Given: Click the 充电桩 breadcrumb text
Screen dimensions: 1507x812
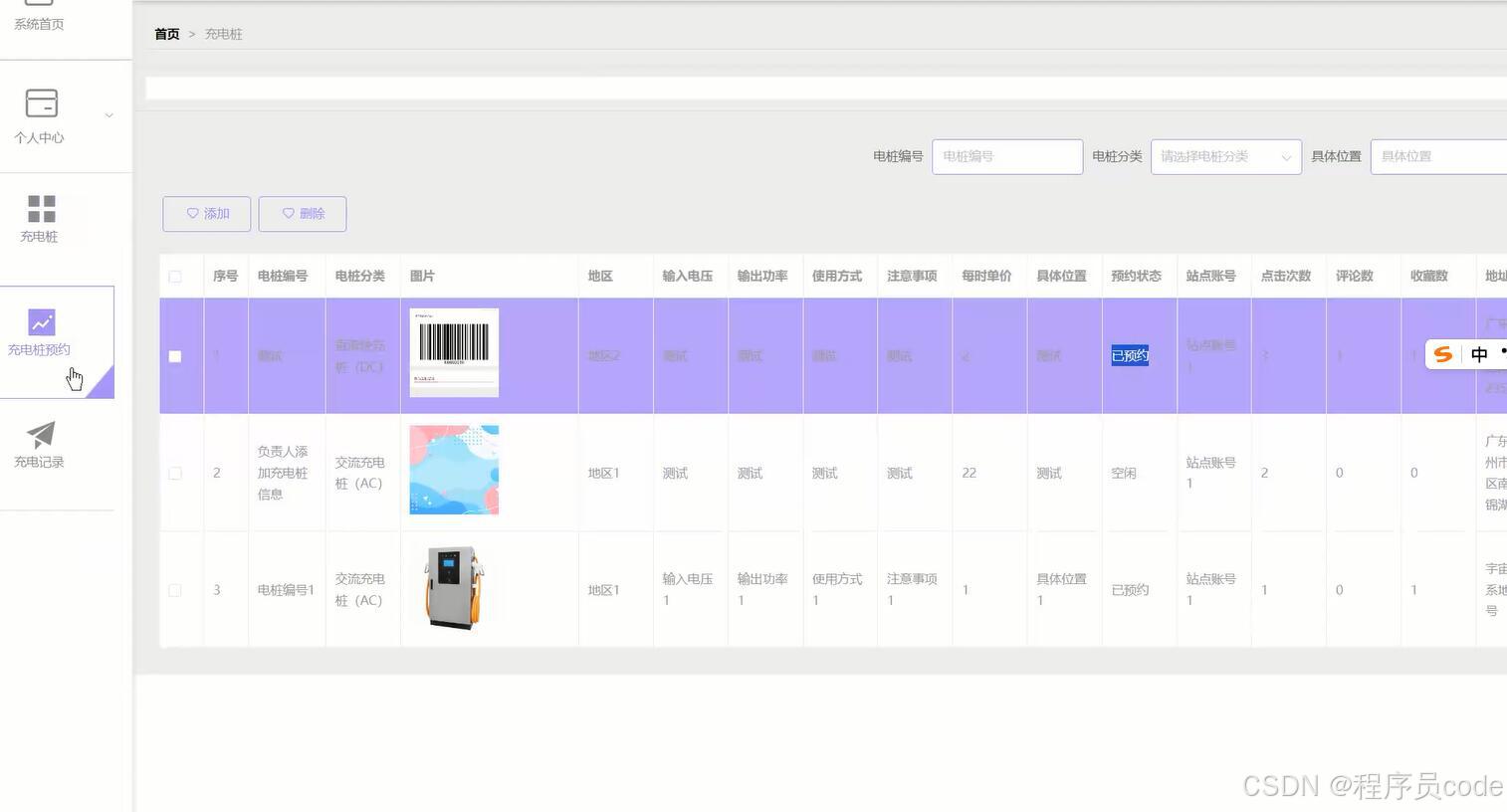Looking at the screenshot, I should 224,34.
